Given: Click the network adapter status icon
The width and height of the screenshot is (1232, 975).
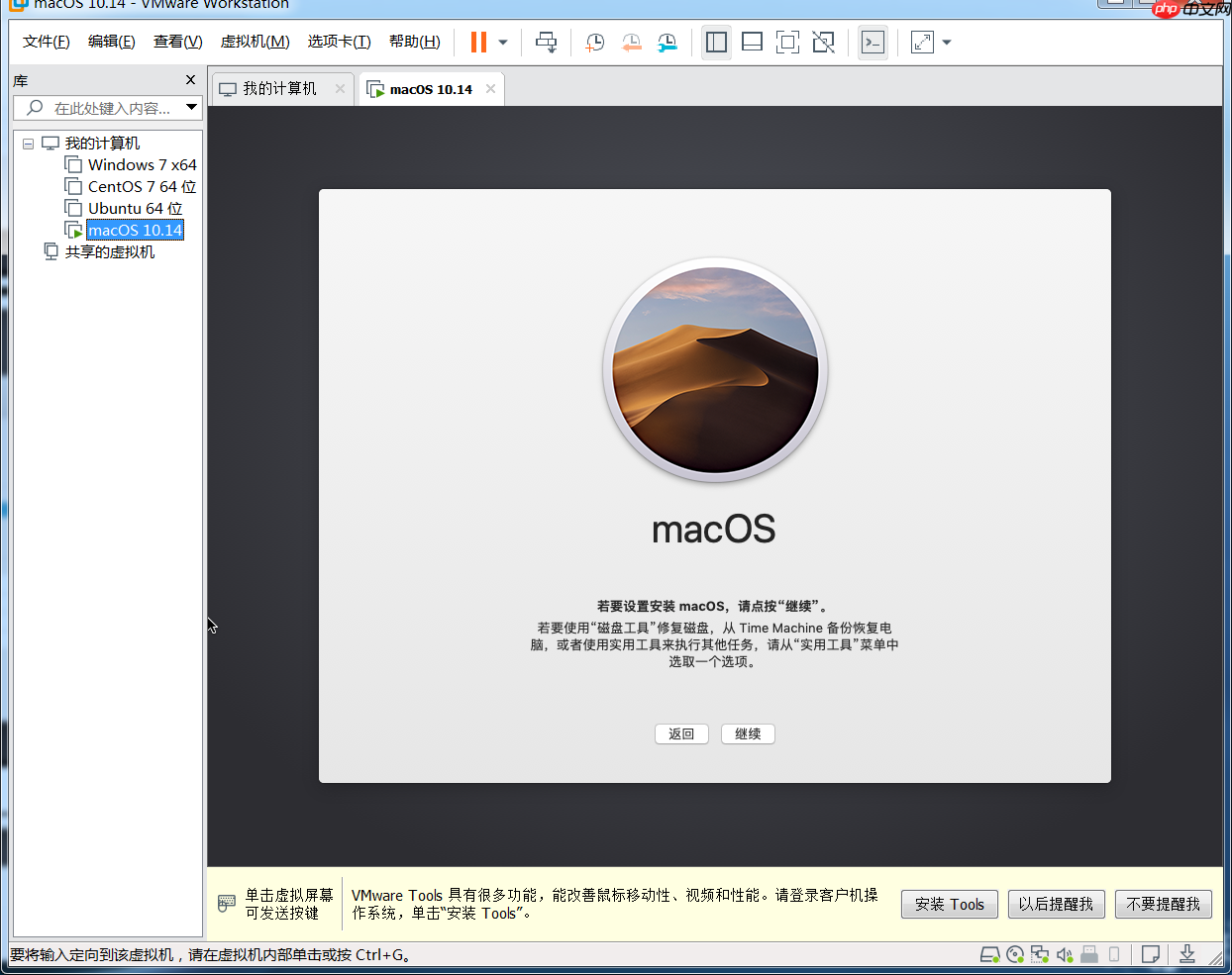Looking at the screenshot, I should (1039, 954).
